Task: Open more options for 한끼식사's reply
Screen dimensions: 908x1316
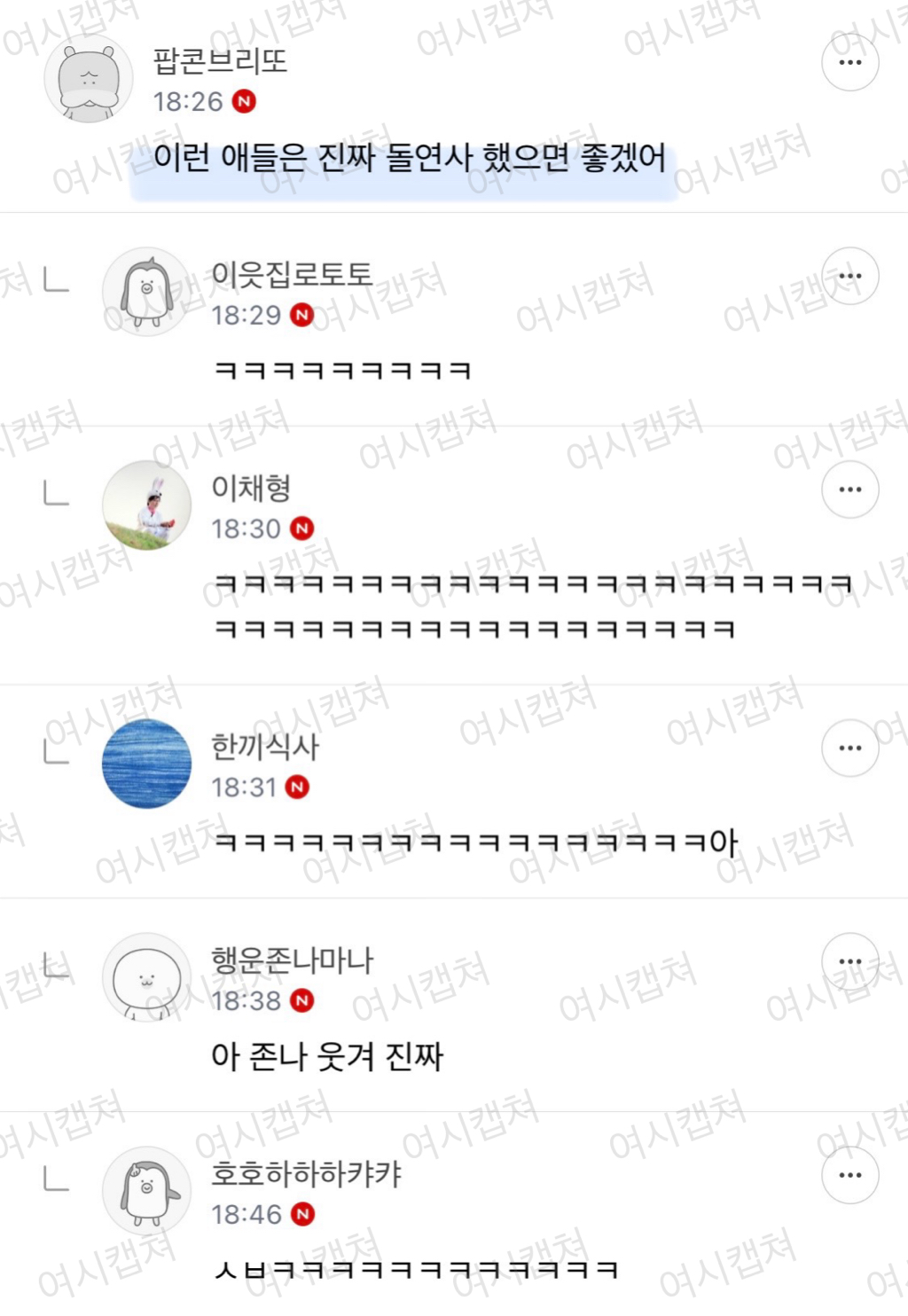Action: pyautogui.click(x=849, y=748)
